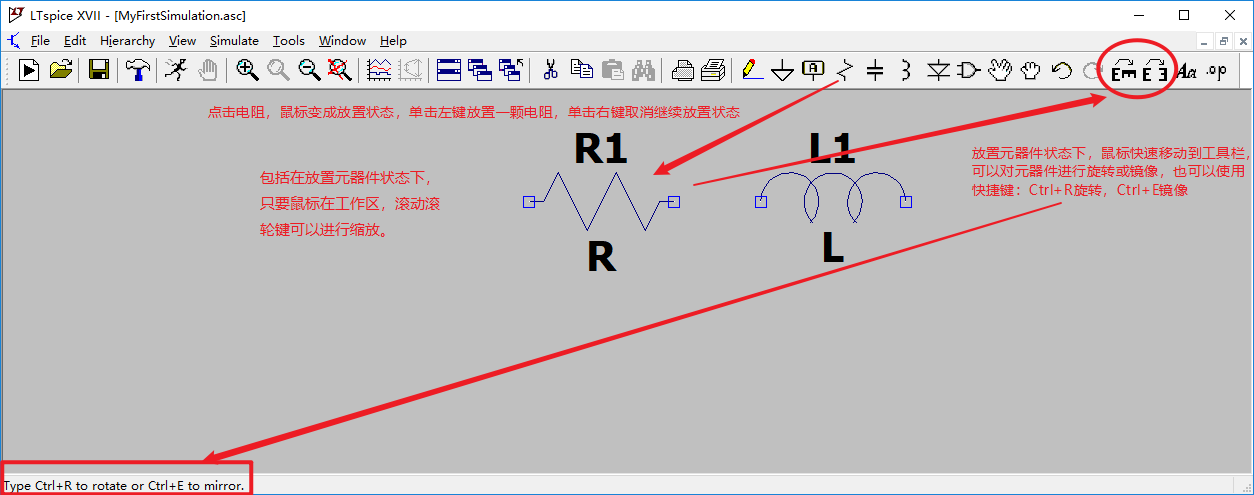This screenshot has height=495, width=1254.
Task: Zoom to fit with the crossed magnifier
Action: (340, 70)
